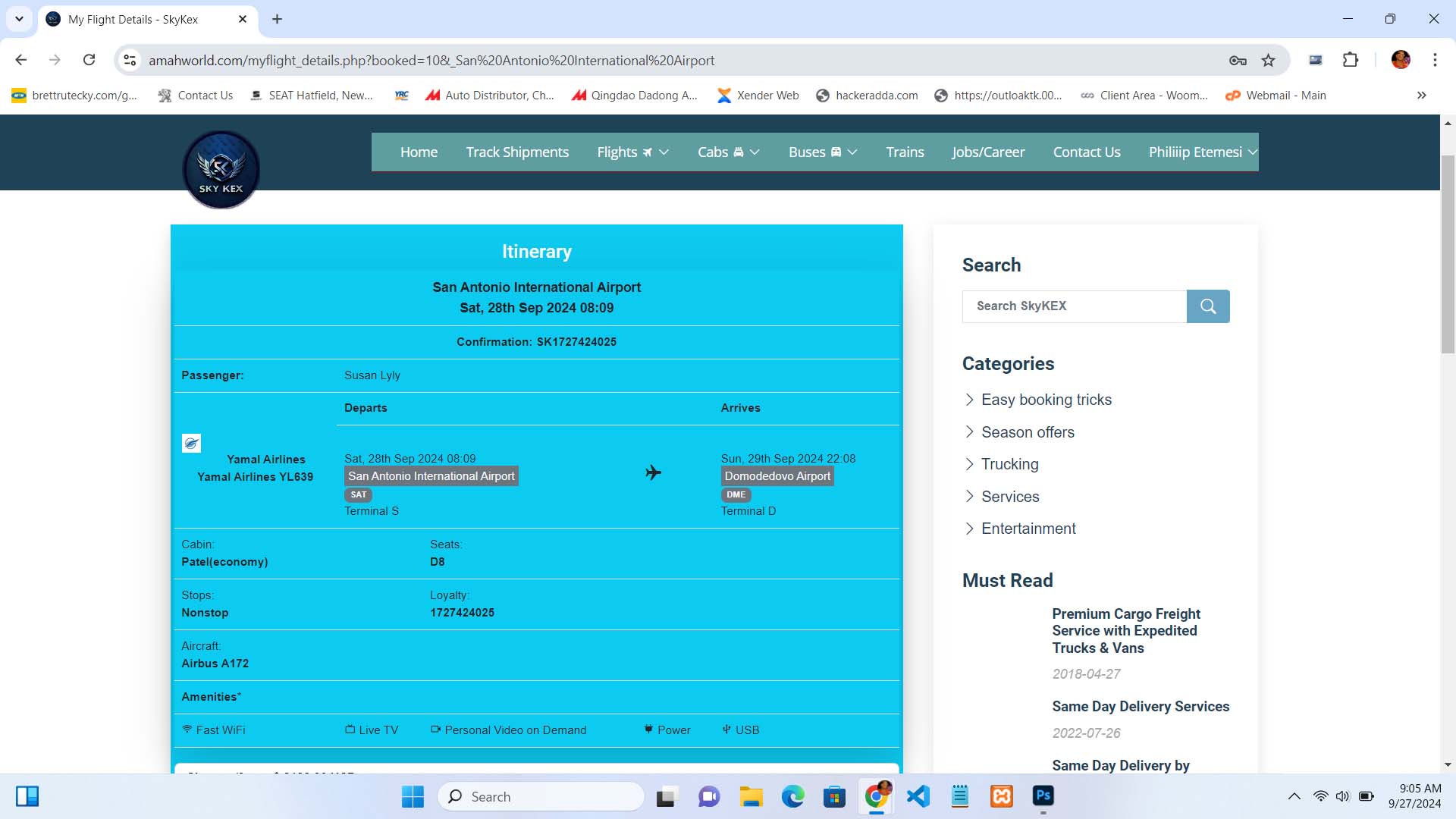Open the hackeradda.com bookmark
1456x819 pixels.
click(867, 96)
